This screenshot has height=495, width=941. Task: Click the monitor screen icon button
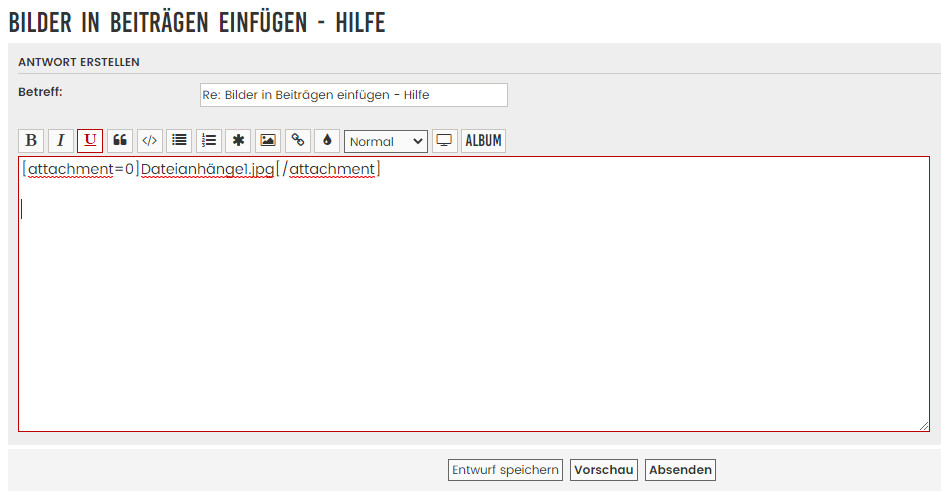click(445, 141)
